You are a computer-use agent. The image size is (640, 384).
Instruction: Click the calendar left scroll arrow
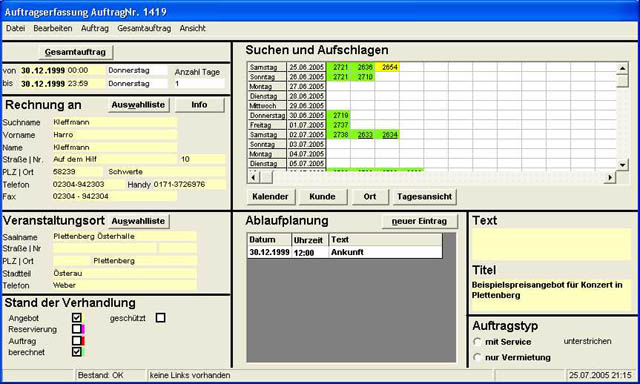pyautogui.click(x=253, y=178)
